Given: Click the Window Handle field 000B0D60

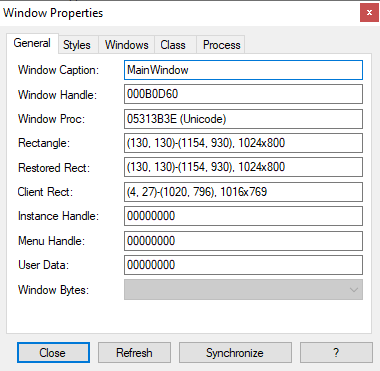Looking at the screenshot, I should click(x=243, y=94).
